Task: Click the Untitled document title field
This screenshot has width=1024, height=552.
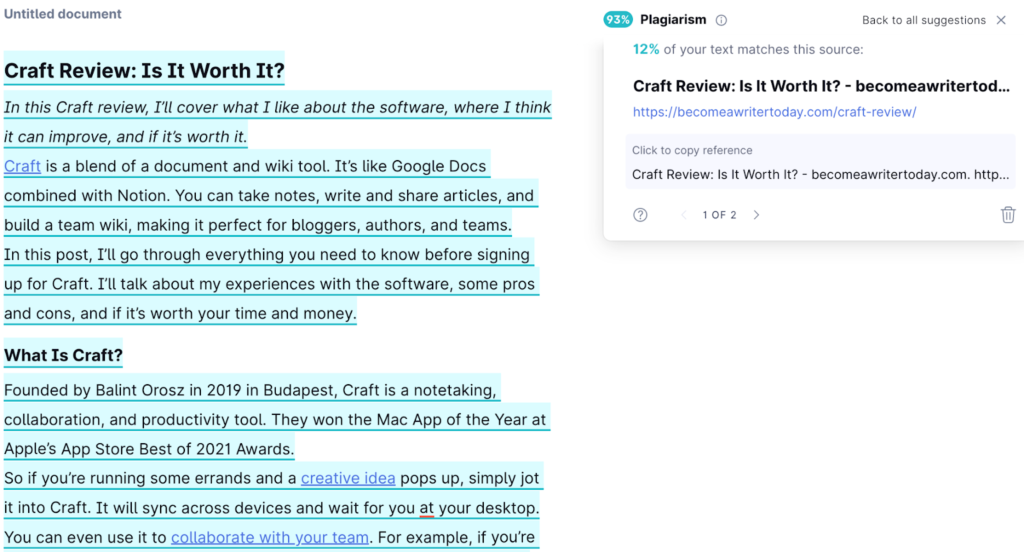Action: tap(63, 14)
